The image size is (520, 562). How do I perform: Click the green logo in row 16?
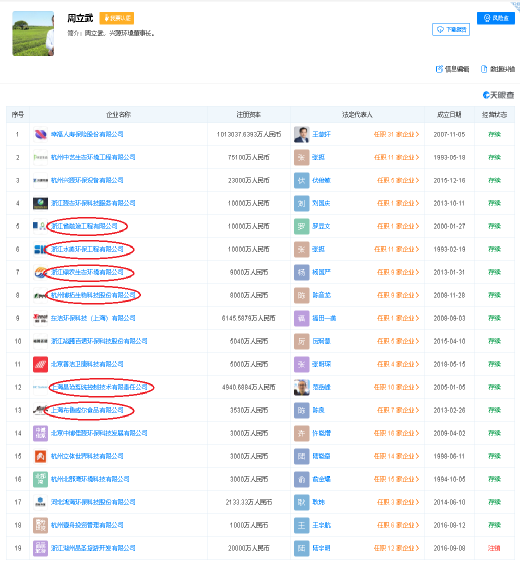40,479
